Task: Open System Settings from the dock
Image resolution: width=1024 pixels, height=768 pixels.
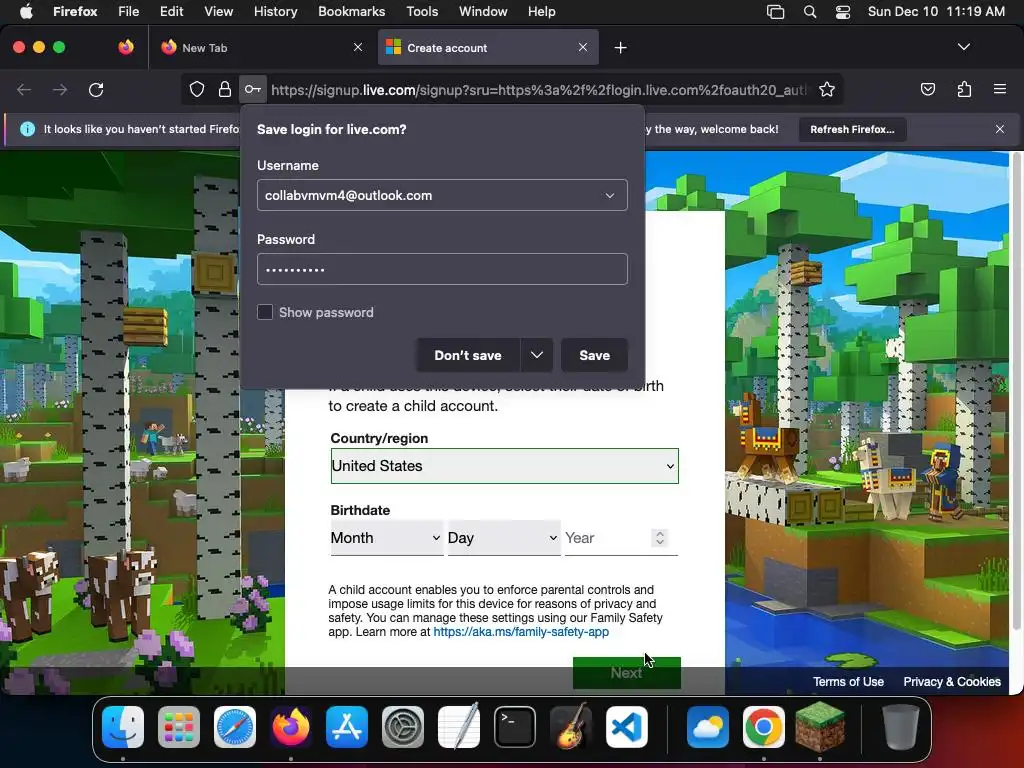Action: [x=403, y=727]
